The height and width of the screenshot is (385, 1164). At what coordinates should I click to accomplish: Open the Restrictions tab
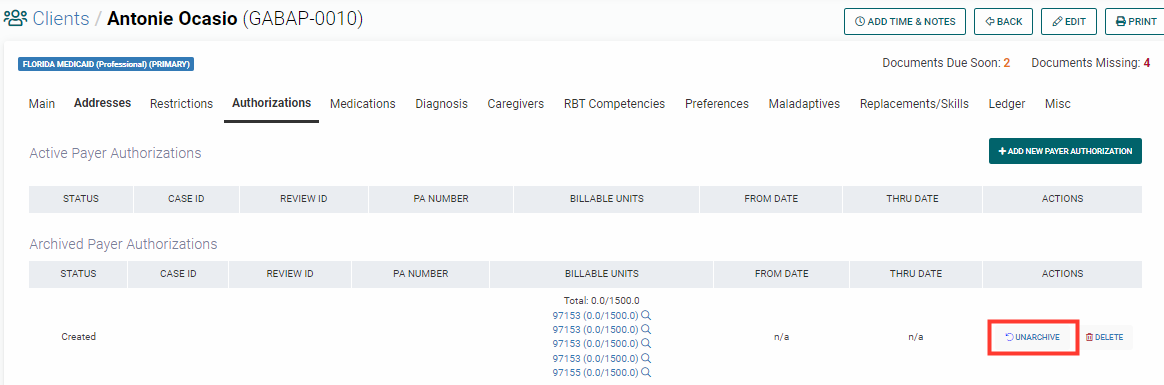point(181,104)
